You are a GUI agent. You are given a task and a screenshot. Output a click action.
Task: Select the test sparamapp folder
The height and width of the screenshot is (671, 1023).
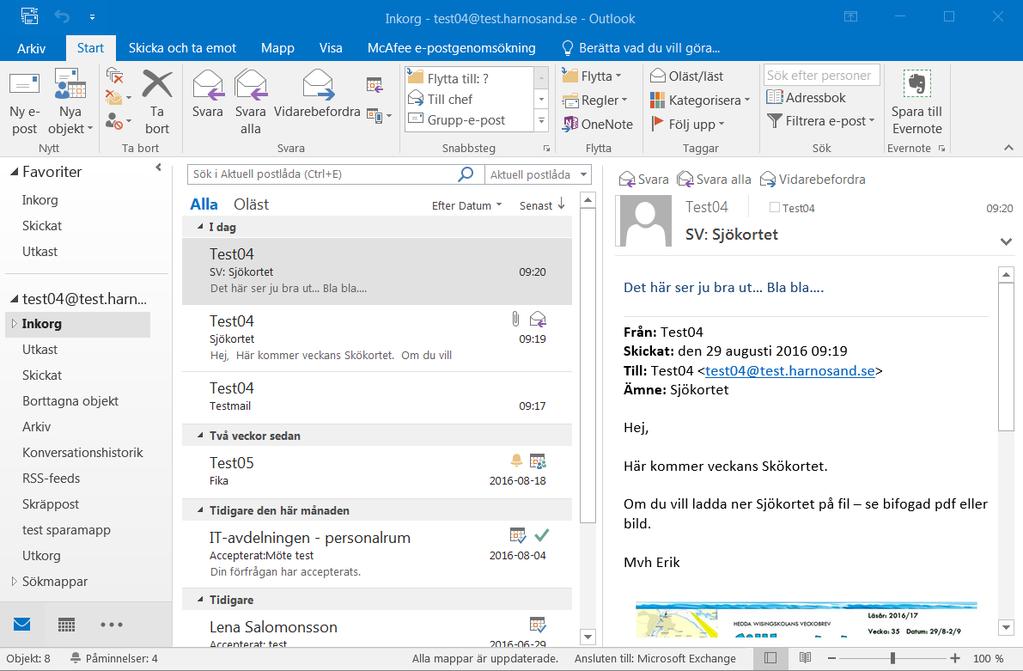point(66,530)
